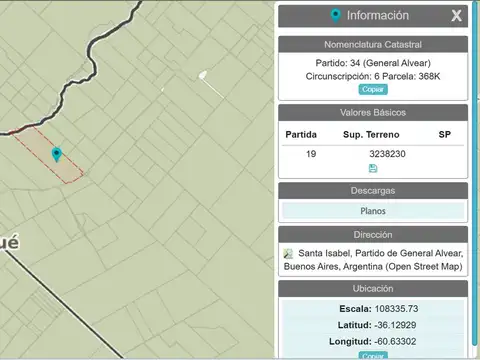The width and height of the screenshot is (480, 360).
Task: Click the save icon under Sup. Terreno
Action: [373, 168]
